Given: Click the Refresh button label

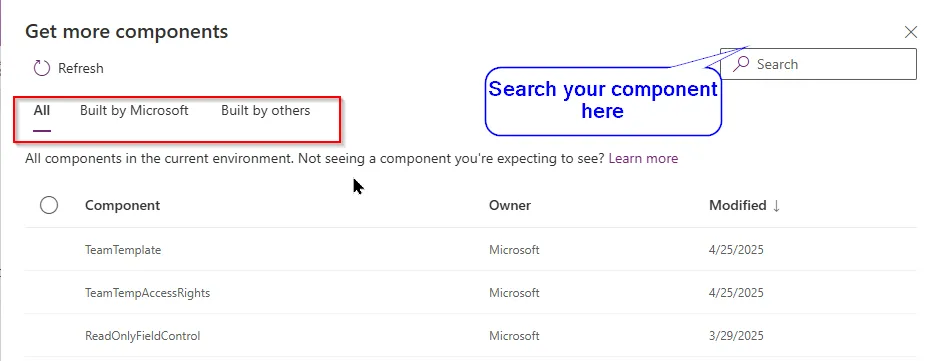Looking at the screenshot, I should tap(81, 68).
